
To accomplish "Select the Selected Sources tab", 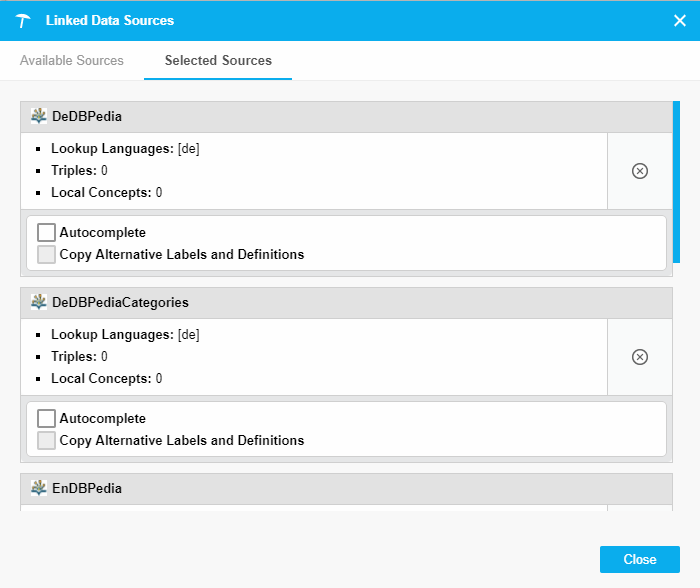I will [218, 61].
